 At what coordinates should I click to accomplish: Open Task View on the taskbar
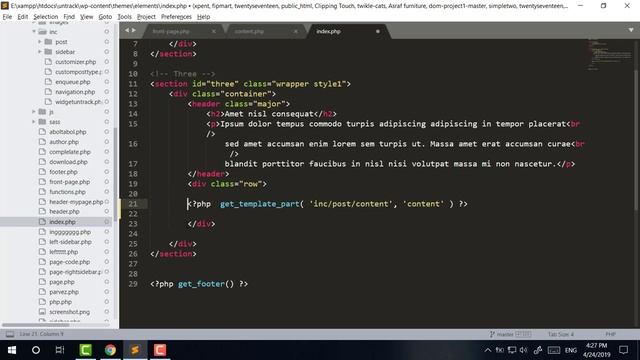click(60, 350)
